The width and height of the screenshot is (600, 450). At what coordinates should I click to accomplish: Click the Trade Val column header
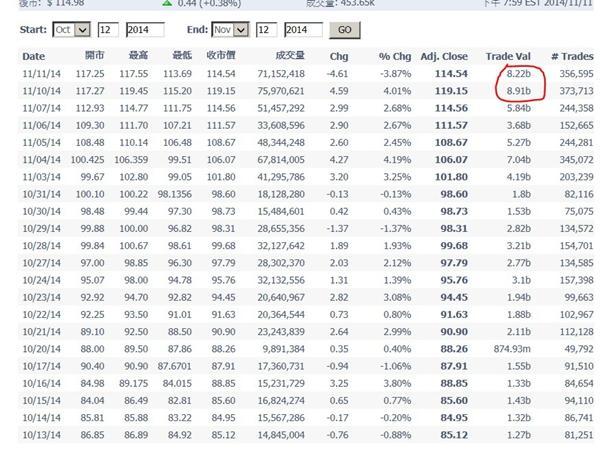point(506,57)
